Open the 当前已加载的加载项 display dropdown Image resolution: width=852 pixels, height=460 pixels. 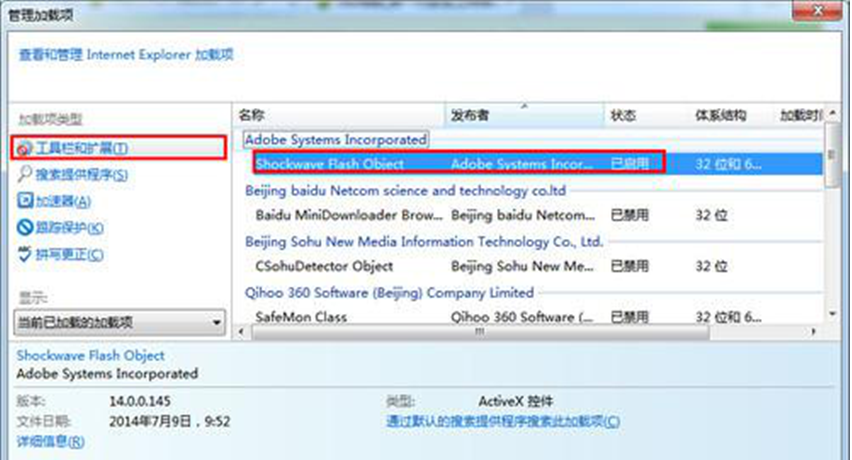pos(120,323)
